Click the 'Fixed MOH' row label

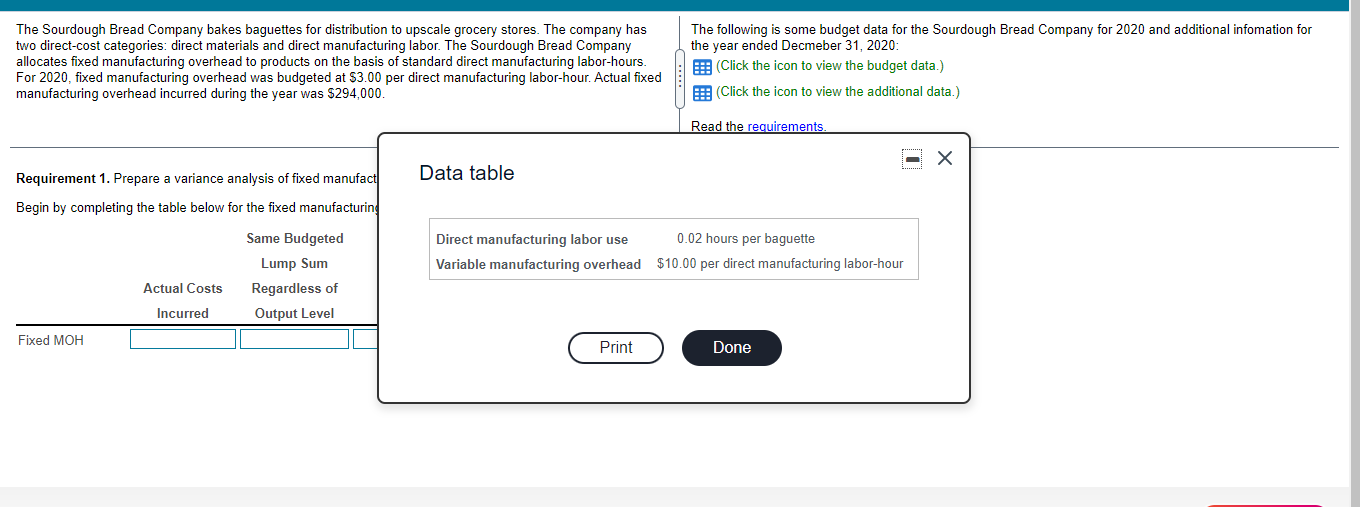click(x=51, y=341)
